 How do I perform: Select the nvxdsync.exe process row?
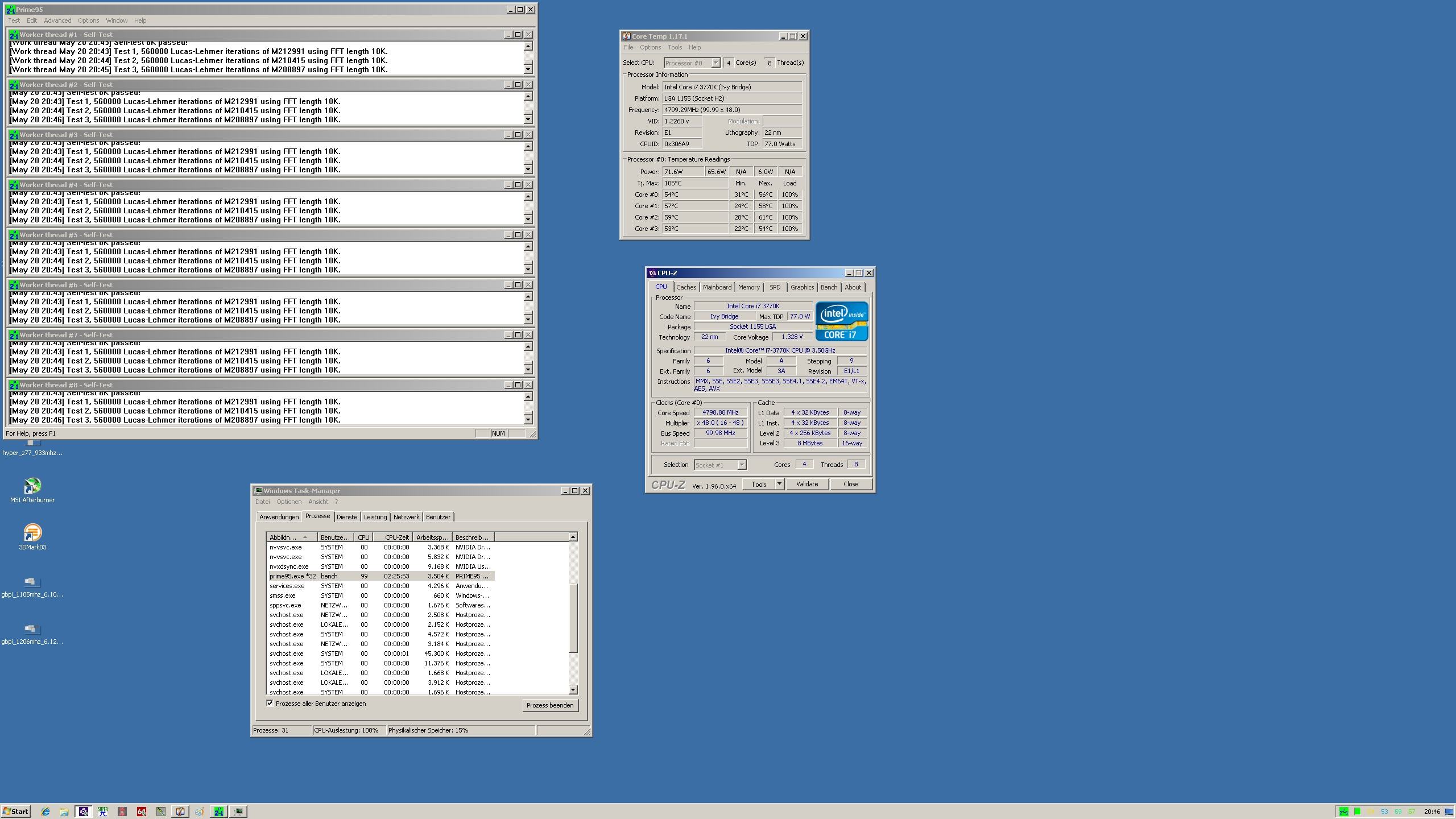(380, 566)
